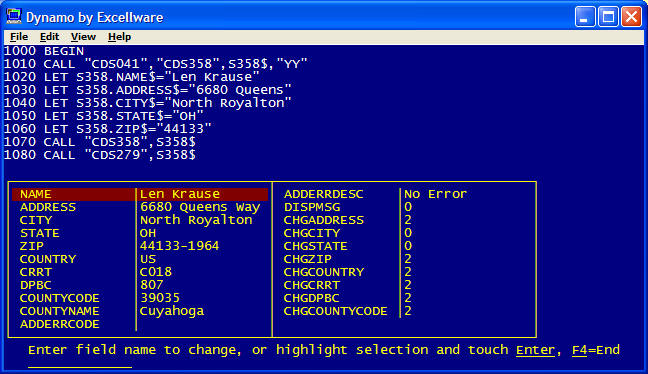Select the STATE field label
648x374 pixels.
(40, 233)
